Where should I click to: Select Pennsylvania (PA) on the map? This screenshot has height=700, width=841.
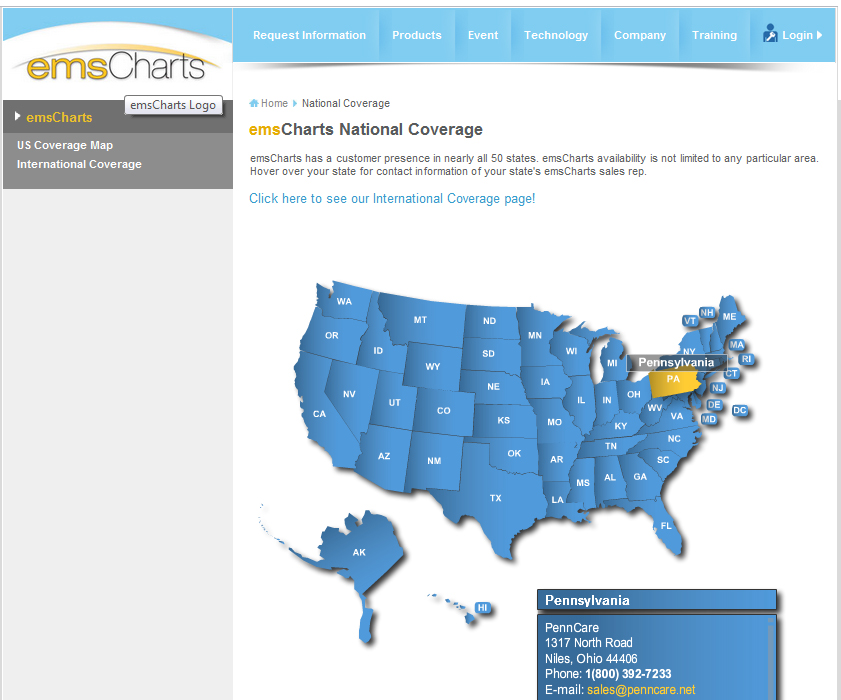tap(673, 381)
